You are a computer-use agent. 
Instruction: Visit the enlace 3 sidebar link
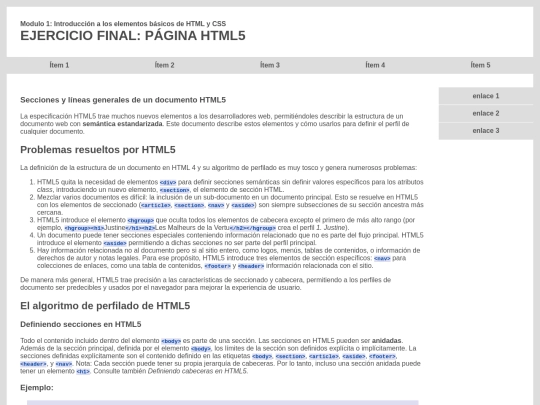[486, 131]
